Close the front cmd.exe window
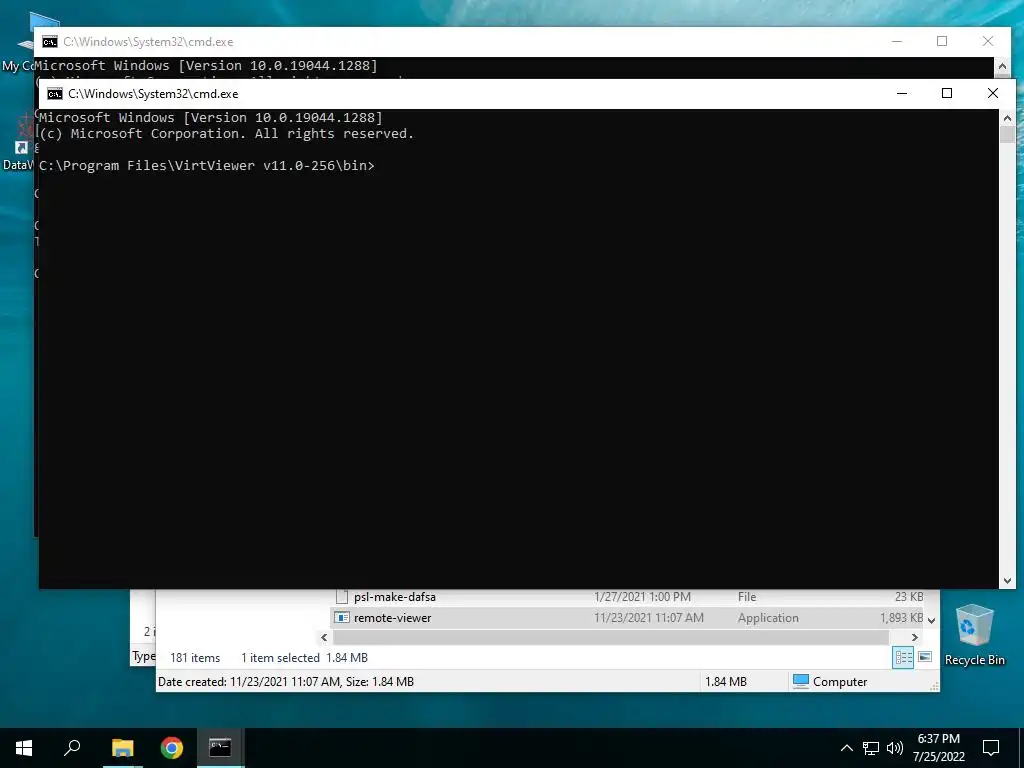This screenshot has height=768, width=1024. [x=993, y=93]
